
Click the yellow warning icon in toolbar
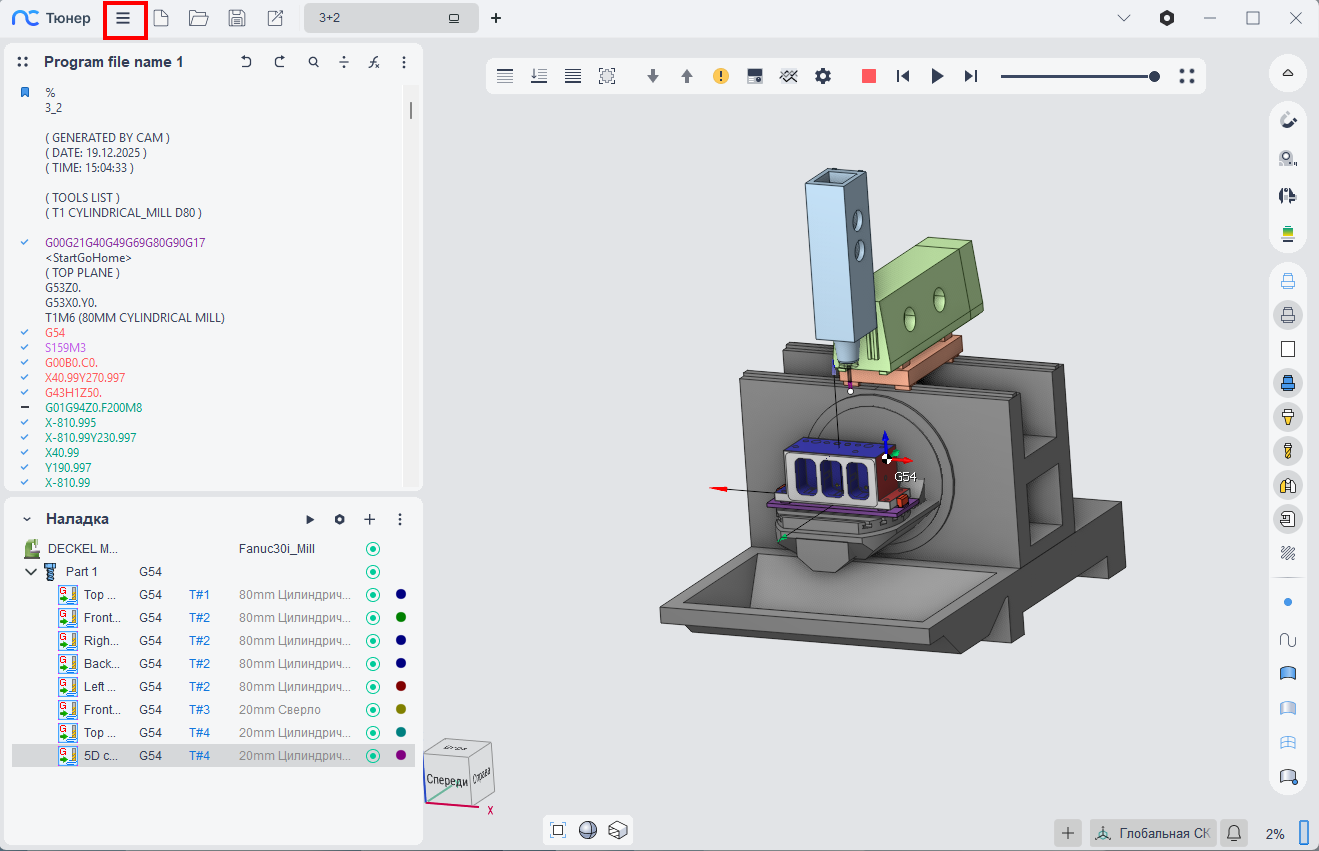[x=721, y=76]
